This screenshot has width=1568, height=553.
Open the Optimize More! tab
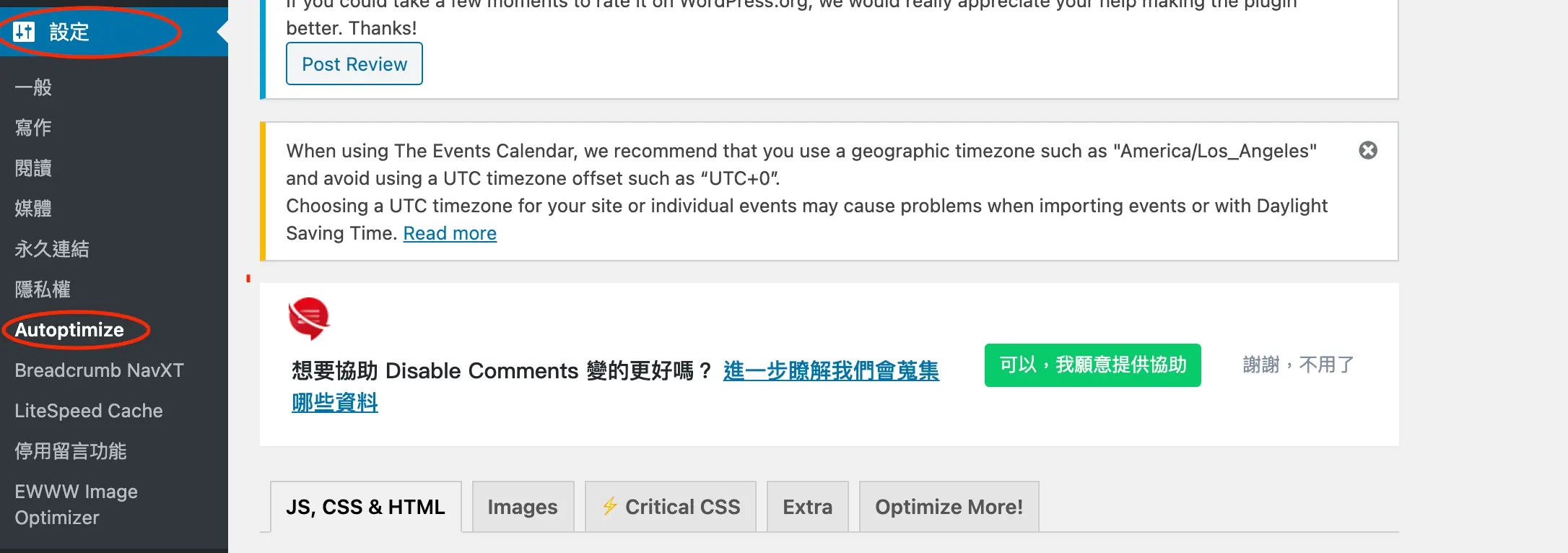point(949,507)
